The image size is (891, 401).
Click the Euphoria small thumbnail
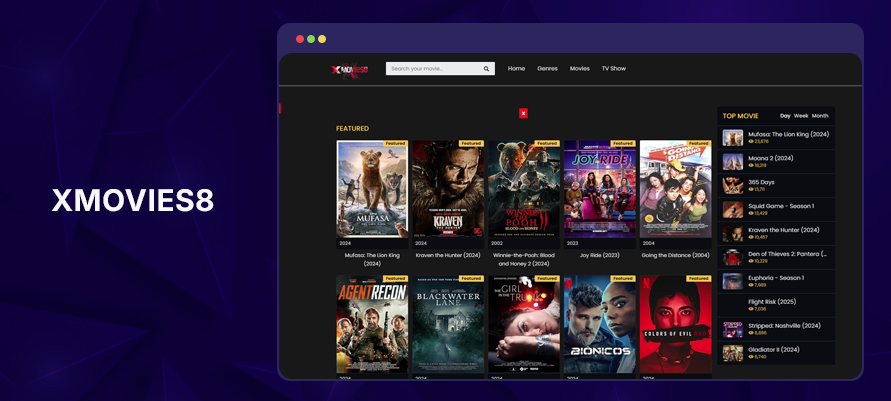(732, 282)
